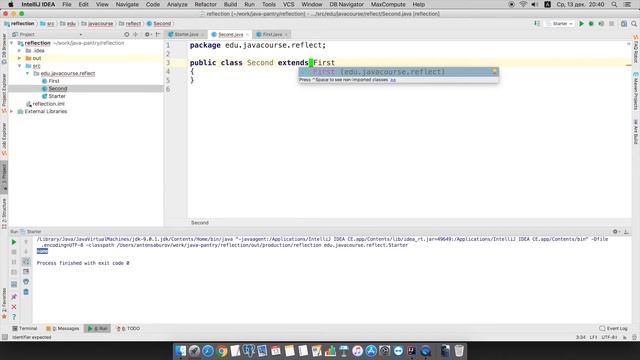The image size is (640, 360).
Task: Clear all Run console output with the trash icon
Action: [x=26, y=292]
